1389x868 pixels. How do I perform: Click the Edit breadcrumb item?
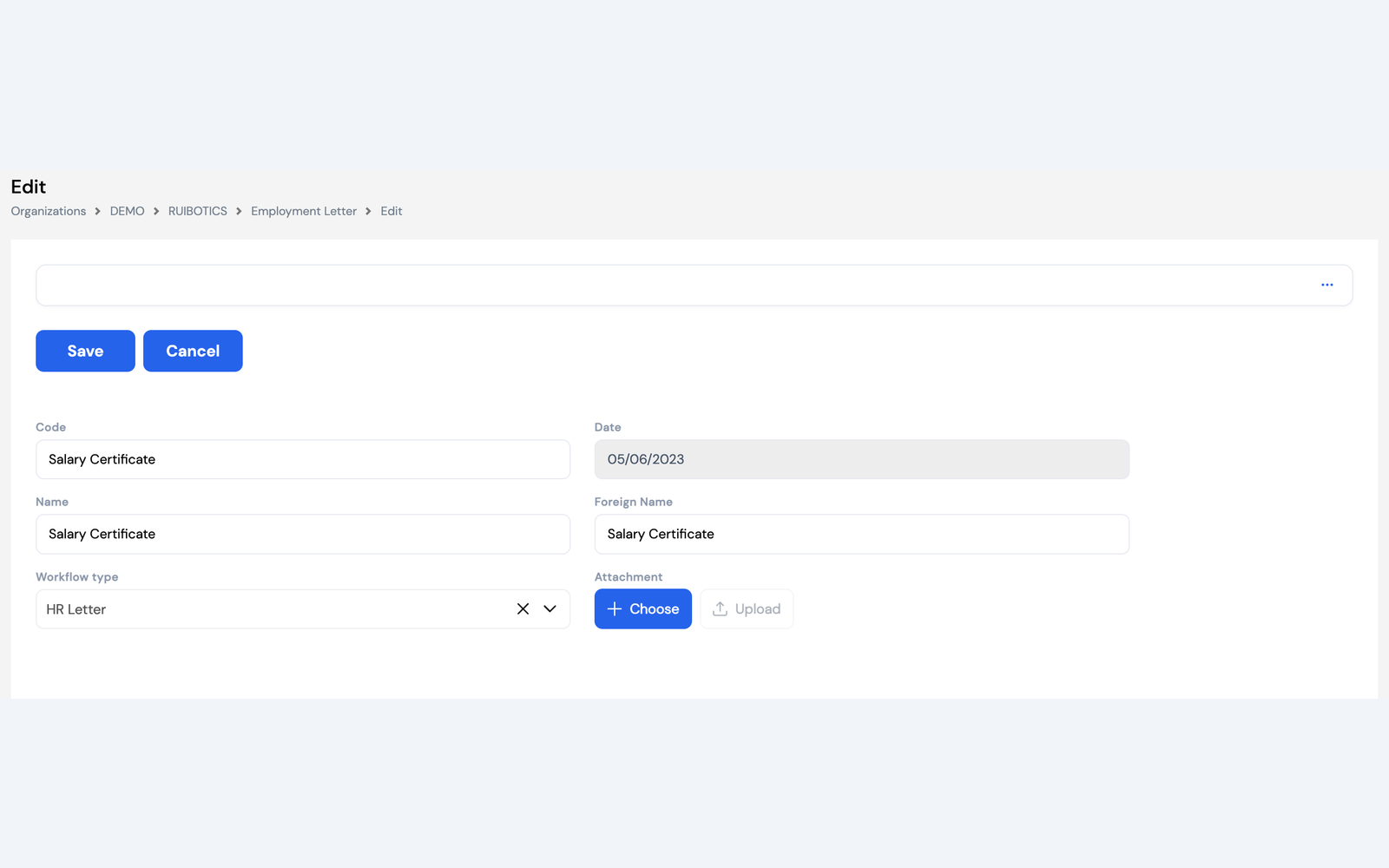392,211
